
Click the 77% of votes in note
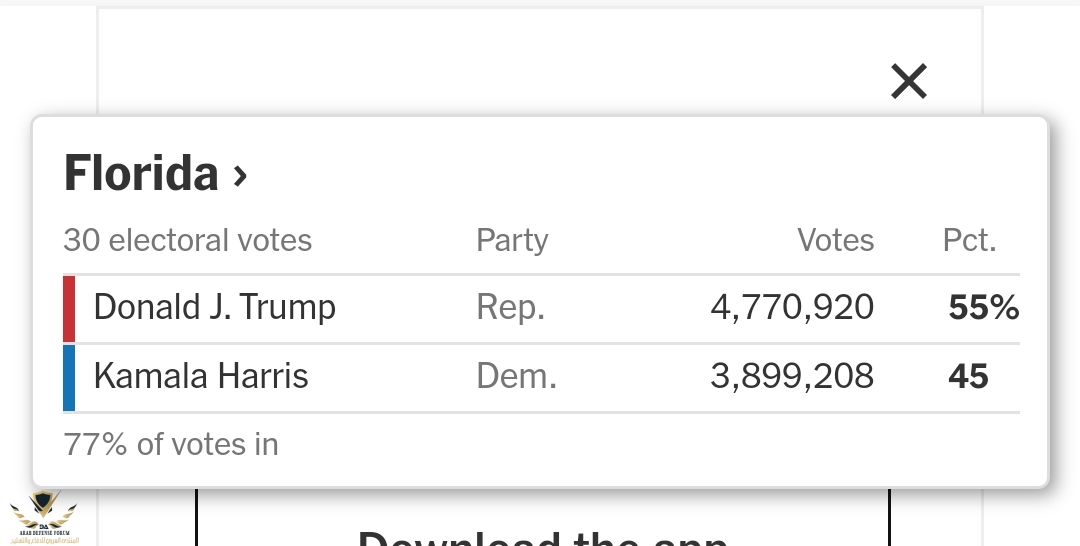pos(171,444)
